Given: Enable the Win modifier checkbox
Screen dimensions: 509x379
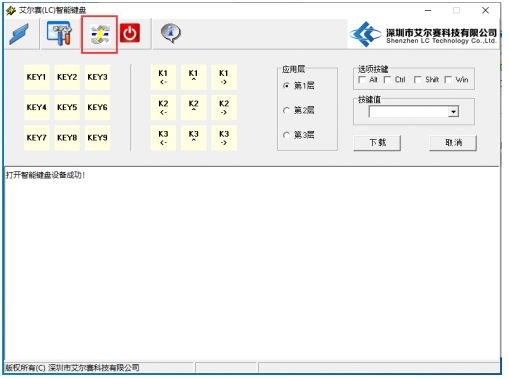Looking at the screenshot, I should [449, 80].
